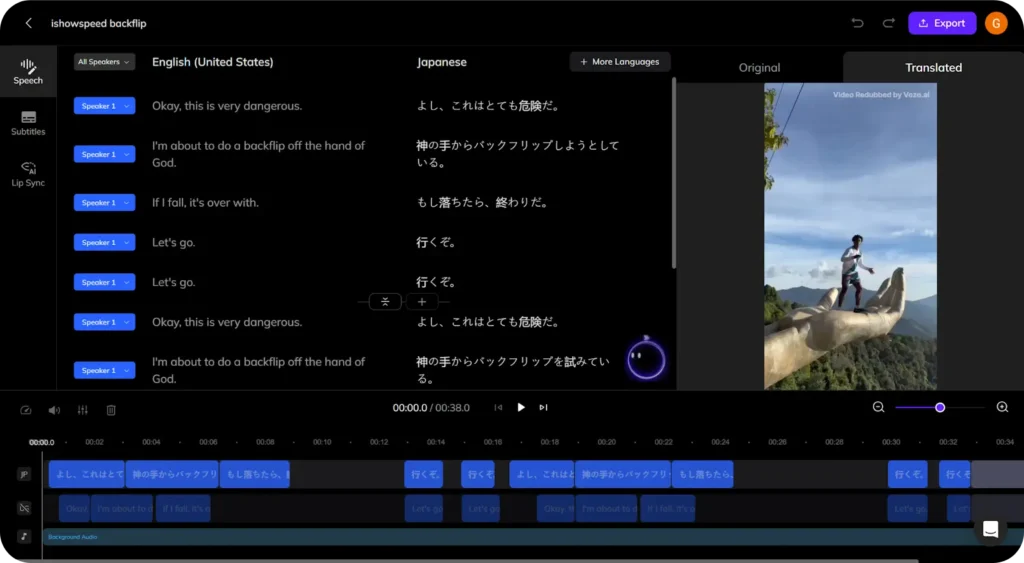
Task: Open Speaker 1 dropdown for first 'Let's go'
Action: pyautogui.click(x=104, y=242)
